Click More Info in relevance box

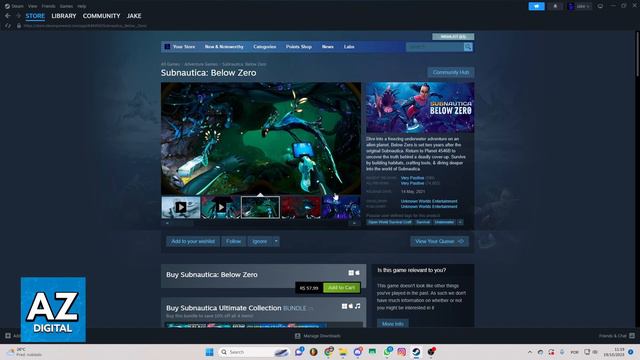pos(393,323)
